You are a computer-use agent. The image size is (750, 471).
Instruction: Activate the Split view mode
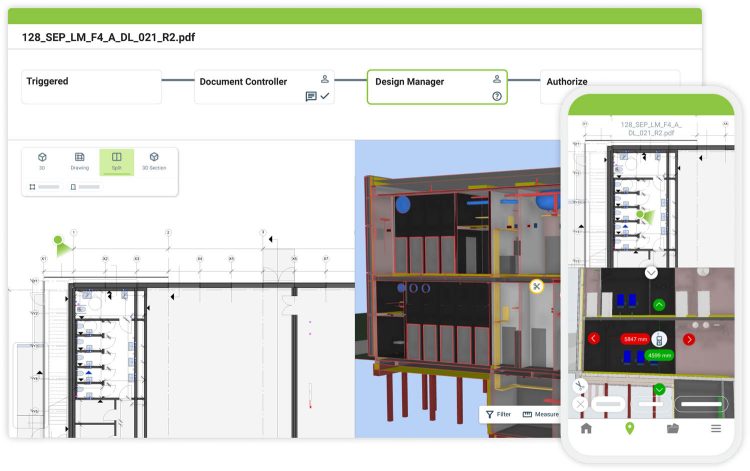coord(117,161)
